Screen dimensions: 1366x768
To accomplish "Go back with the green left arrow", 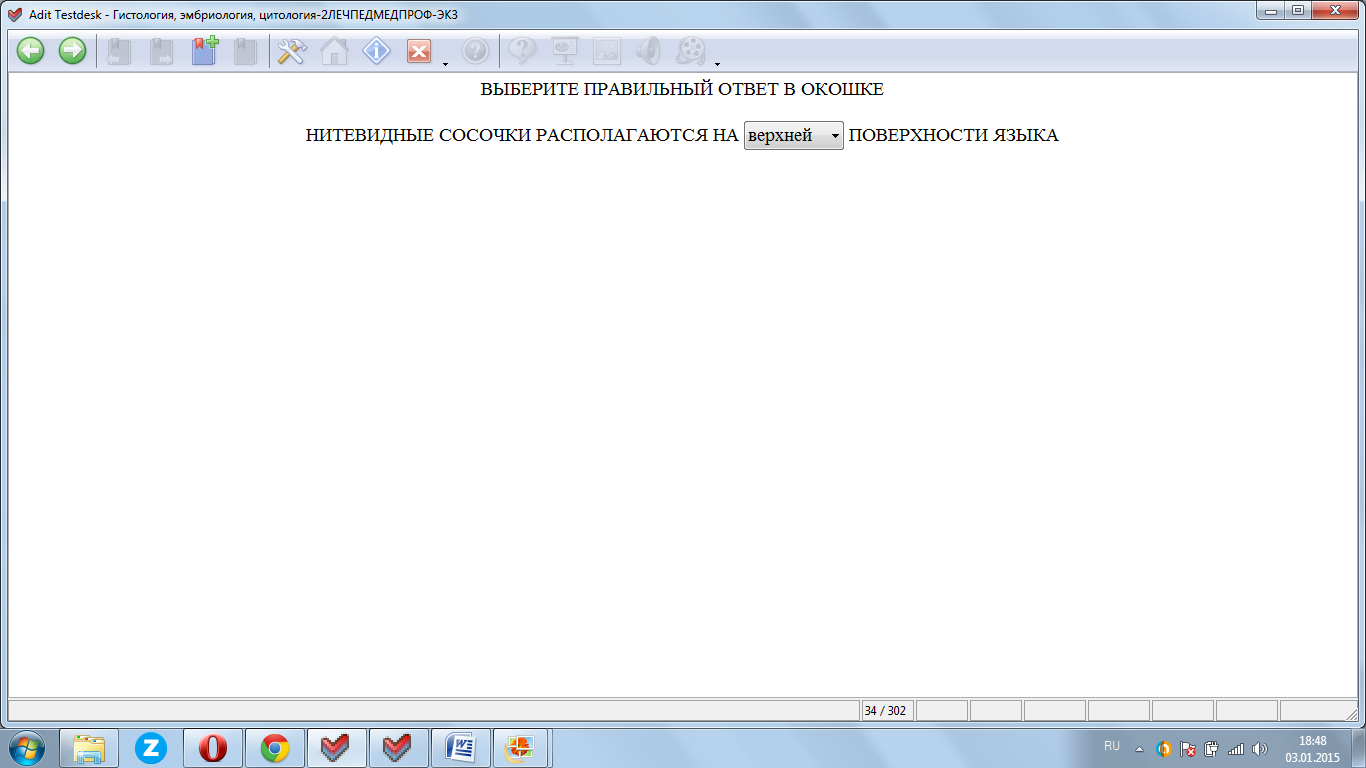I will [x=31, y=51].
